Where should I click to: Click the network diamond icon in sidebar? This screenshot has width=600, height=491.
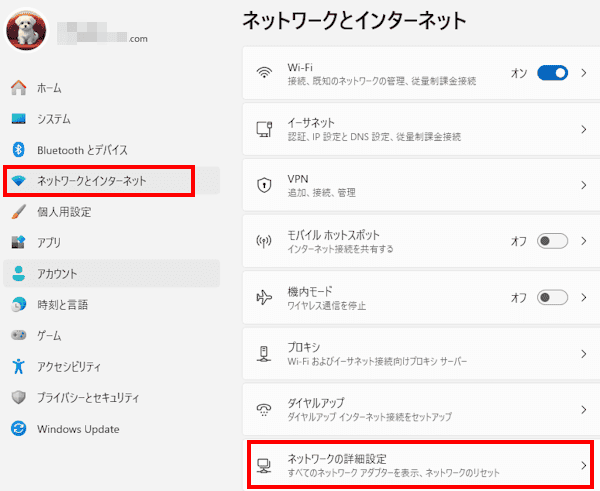pos(18,181)
